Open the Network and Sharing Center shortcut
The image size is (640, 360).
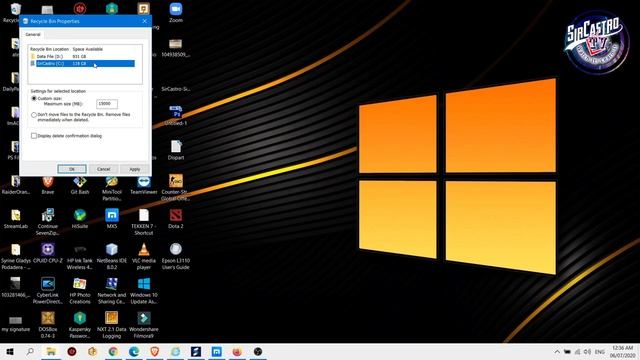(111, 291)
